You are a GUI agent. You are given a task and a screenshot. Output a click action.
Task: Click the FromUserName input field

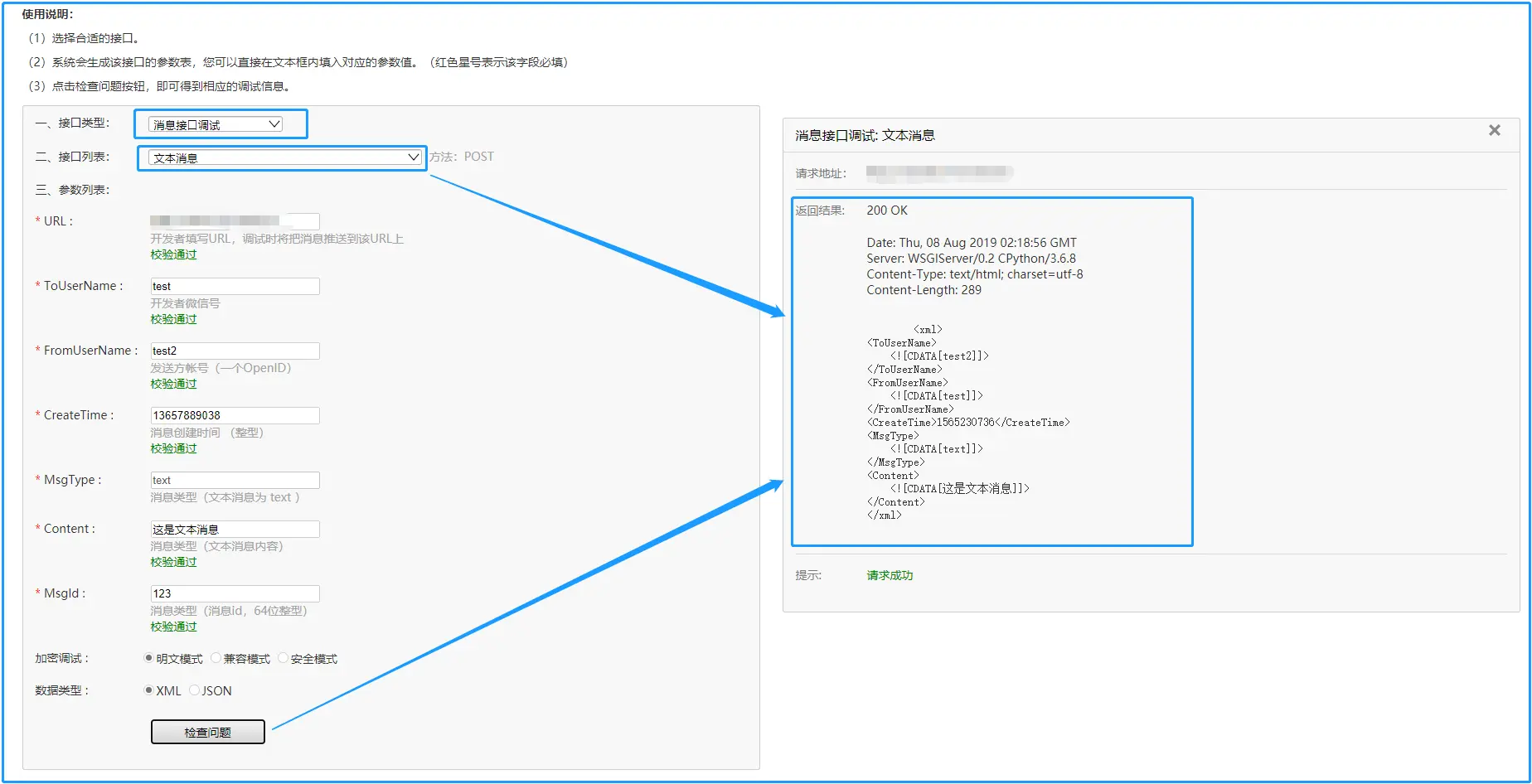(235, 351)
